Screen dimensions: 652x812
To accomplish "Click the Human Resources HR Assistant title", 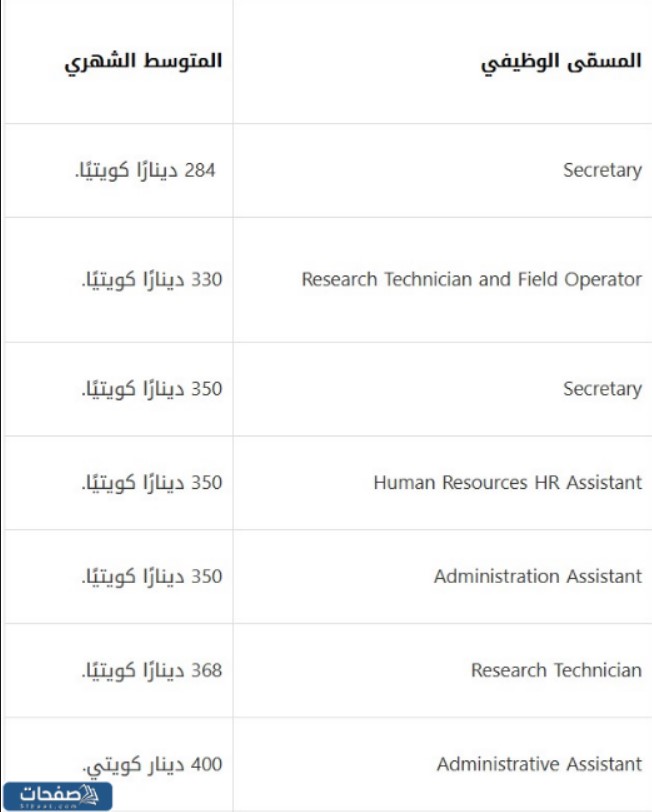I will (x=507, y=483).
